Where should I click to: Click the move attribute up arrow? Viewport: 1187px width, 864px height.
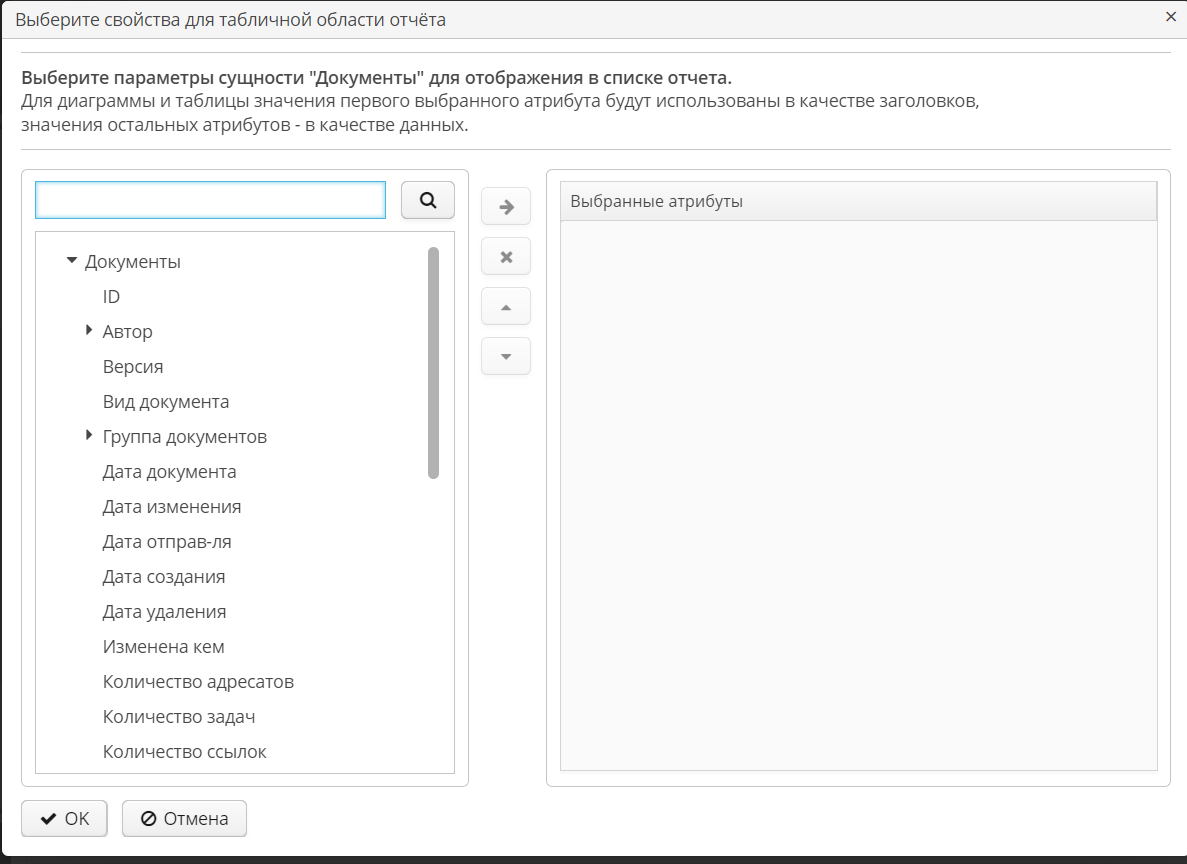506,307
